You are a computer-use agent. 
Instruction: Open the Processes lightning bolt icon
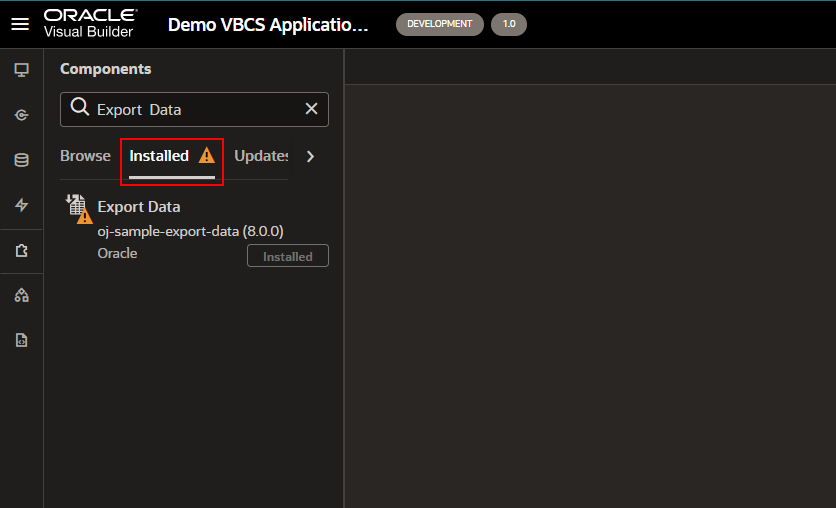coord(21,205)
